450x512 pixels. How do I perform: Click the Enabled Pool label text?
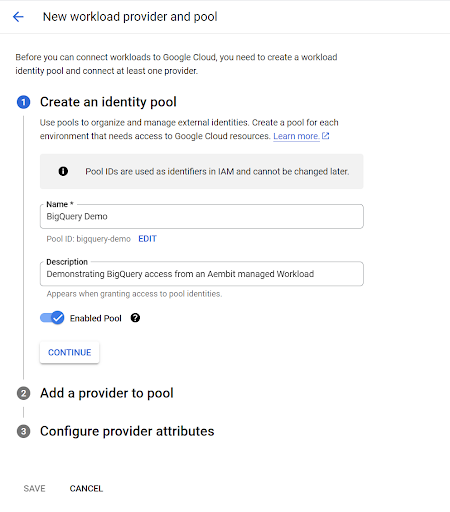click(96, 318)
